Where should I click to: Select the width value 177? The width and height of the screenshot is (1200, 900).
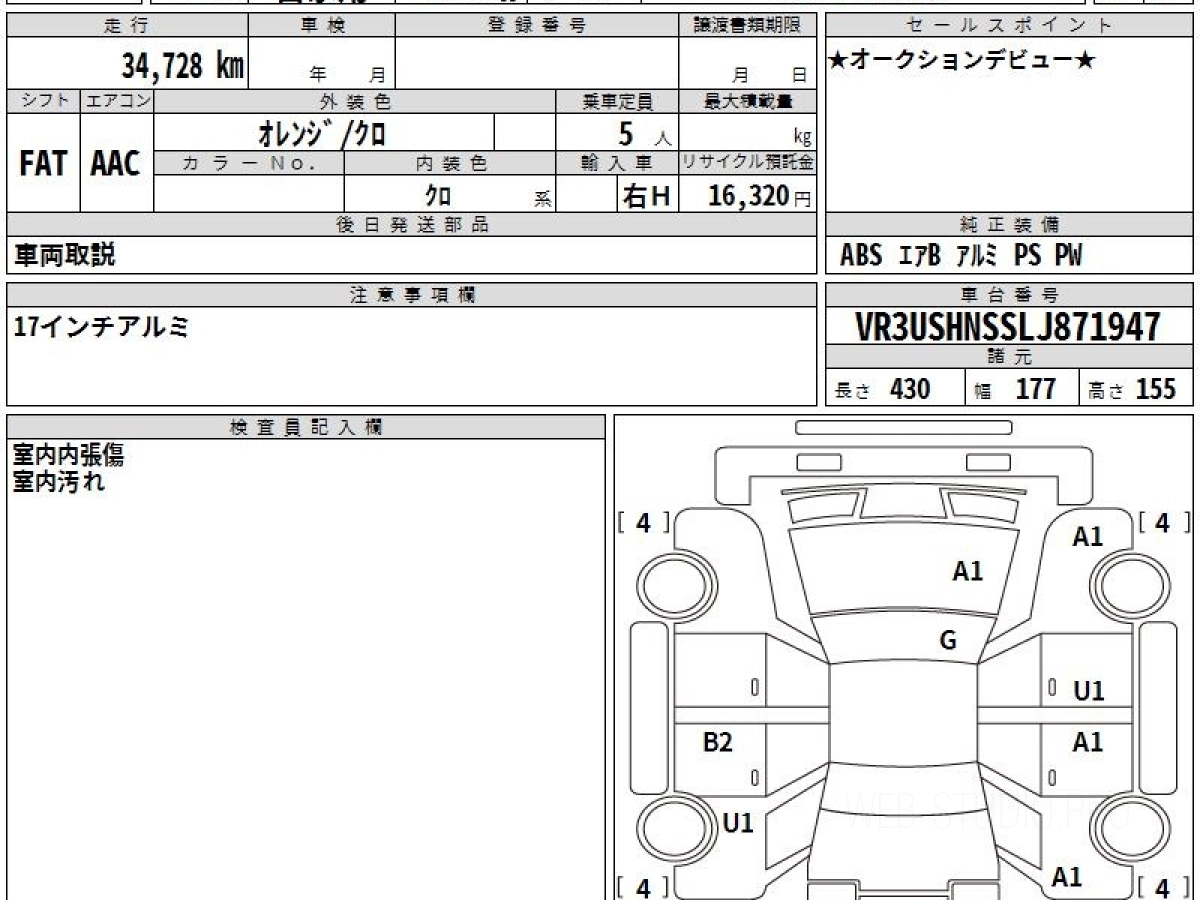pos(1036,389)
